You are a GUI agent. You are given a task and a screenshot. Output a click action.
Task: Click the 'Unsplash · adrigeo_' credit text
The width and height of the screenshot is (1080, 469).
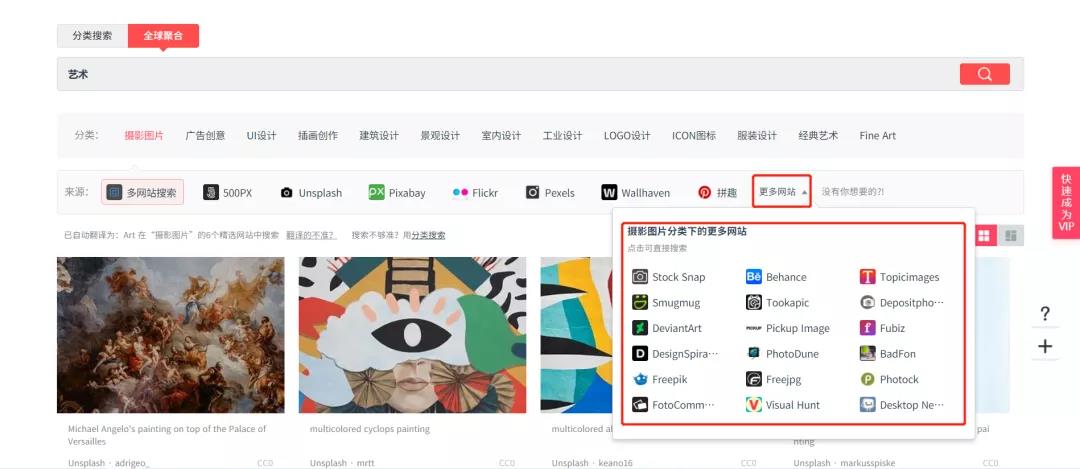point(109,463)
